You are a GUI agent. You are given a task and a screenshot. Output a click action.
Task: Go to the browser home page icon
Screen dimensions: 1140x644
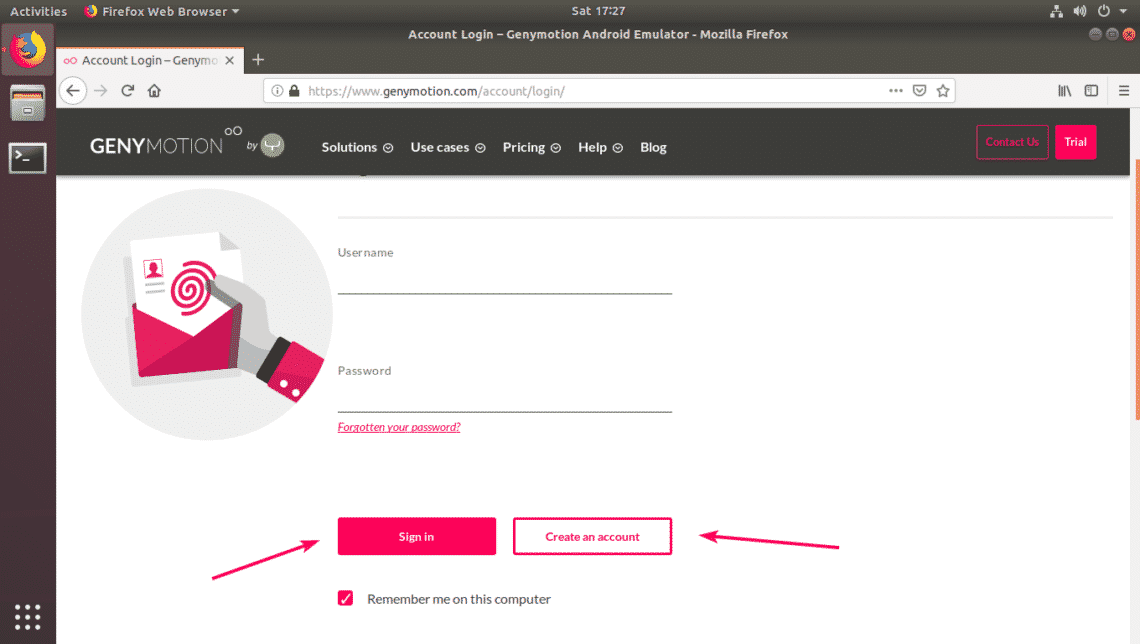154,90
